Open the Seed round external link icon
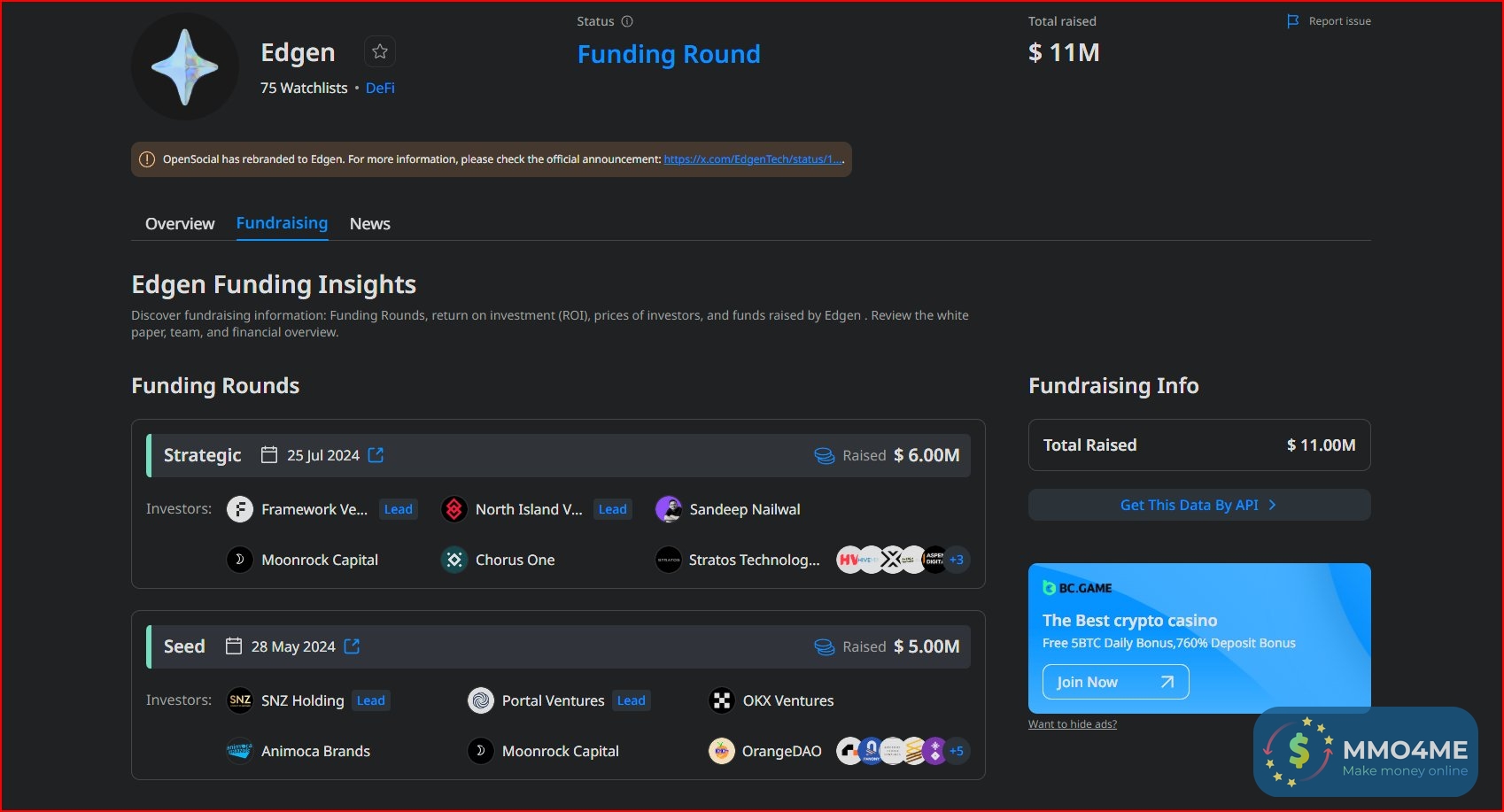 (352, 646)
